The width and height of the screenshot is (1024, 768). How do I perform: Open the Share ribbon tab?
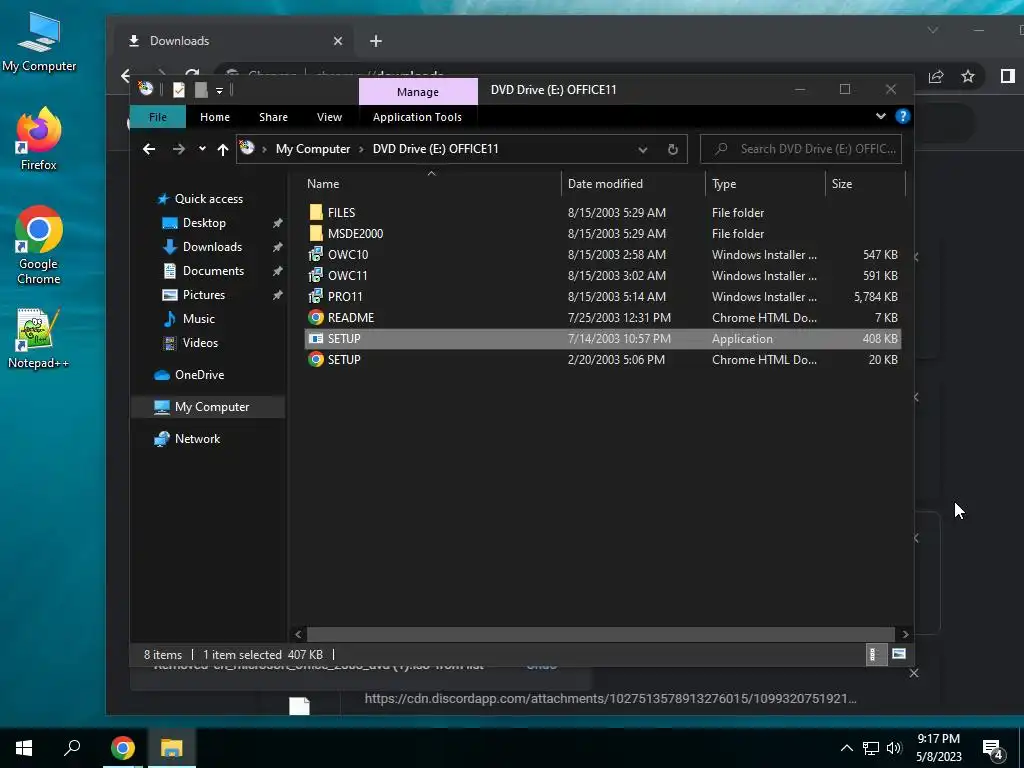click(x=273, y=117)
